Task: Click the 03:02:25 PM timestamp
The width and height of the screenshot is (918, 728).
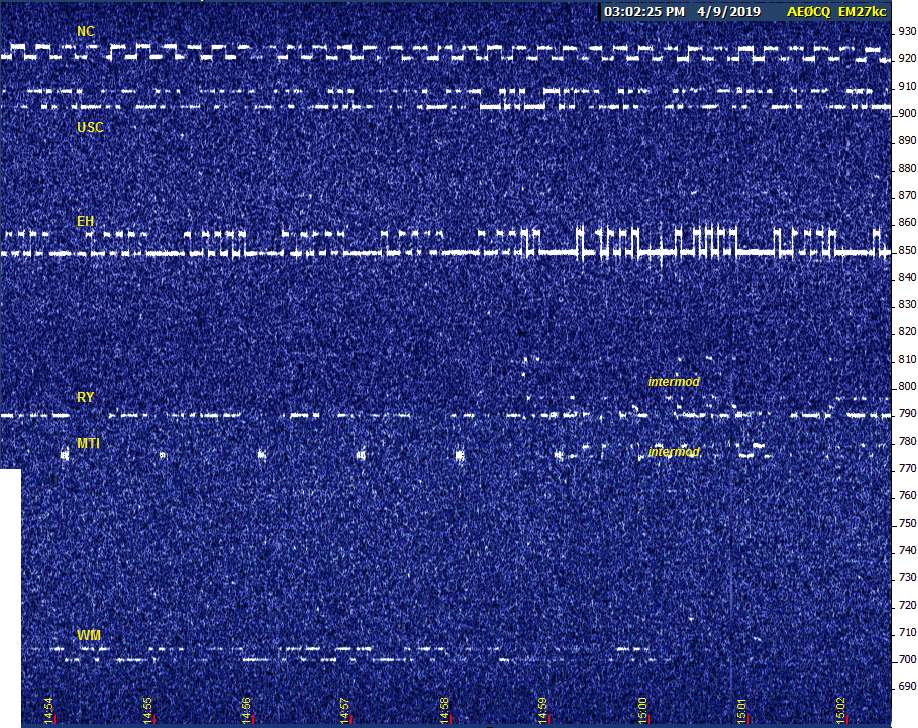Action: tap(645, 12)
